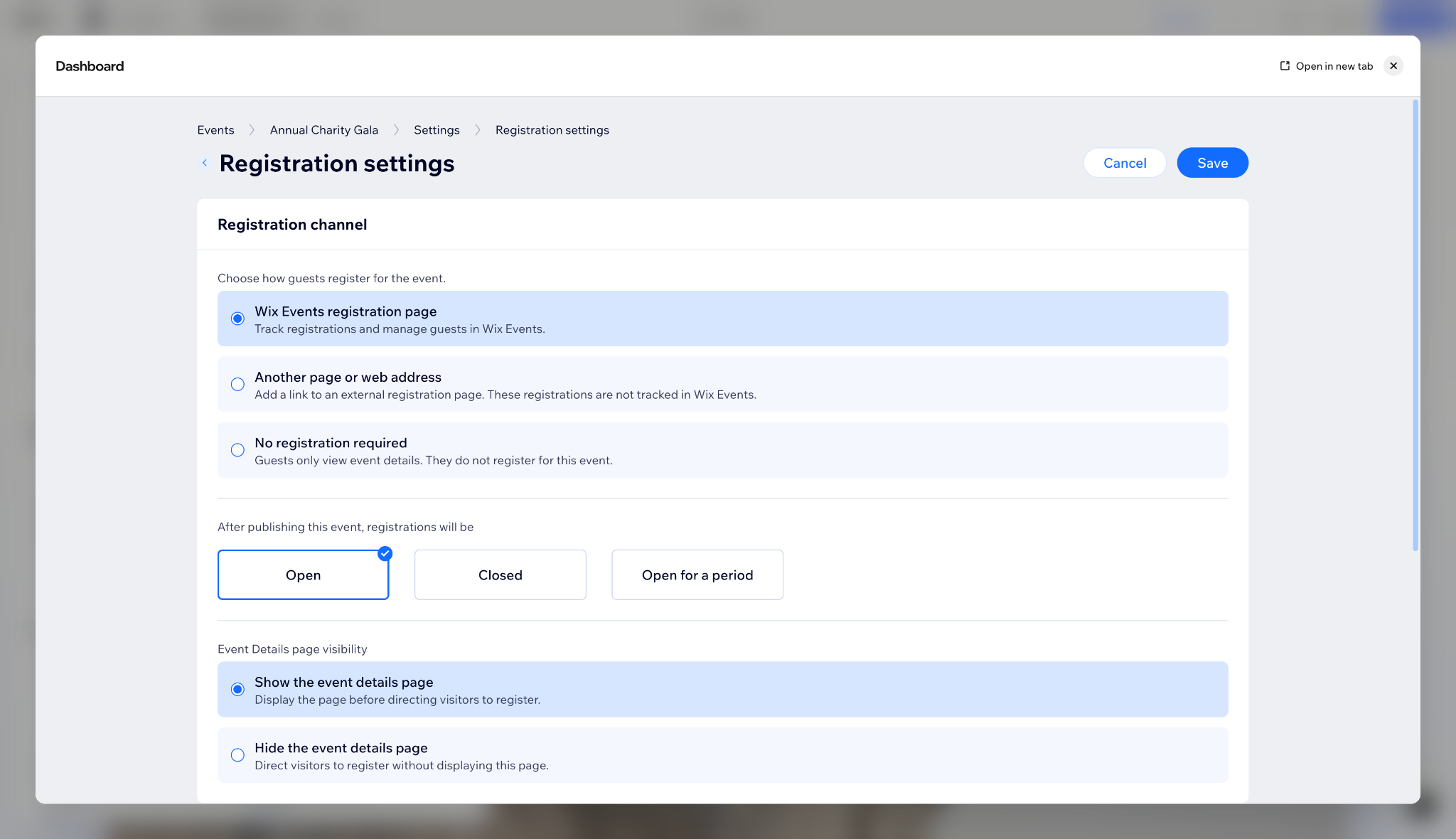Click 'Event Details page visibility' label
1456x839 pixels.
click(x=292, y=649)
